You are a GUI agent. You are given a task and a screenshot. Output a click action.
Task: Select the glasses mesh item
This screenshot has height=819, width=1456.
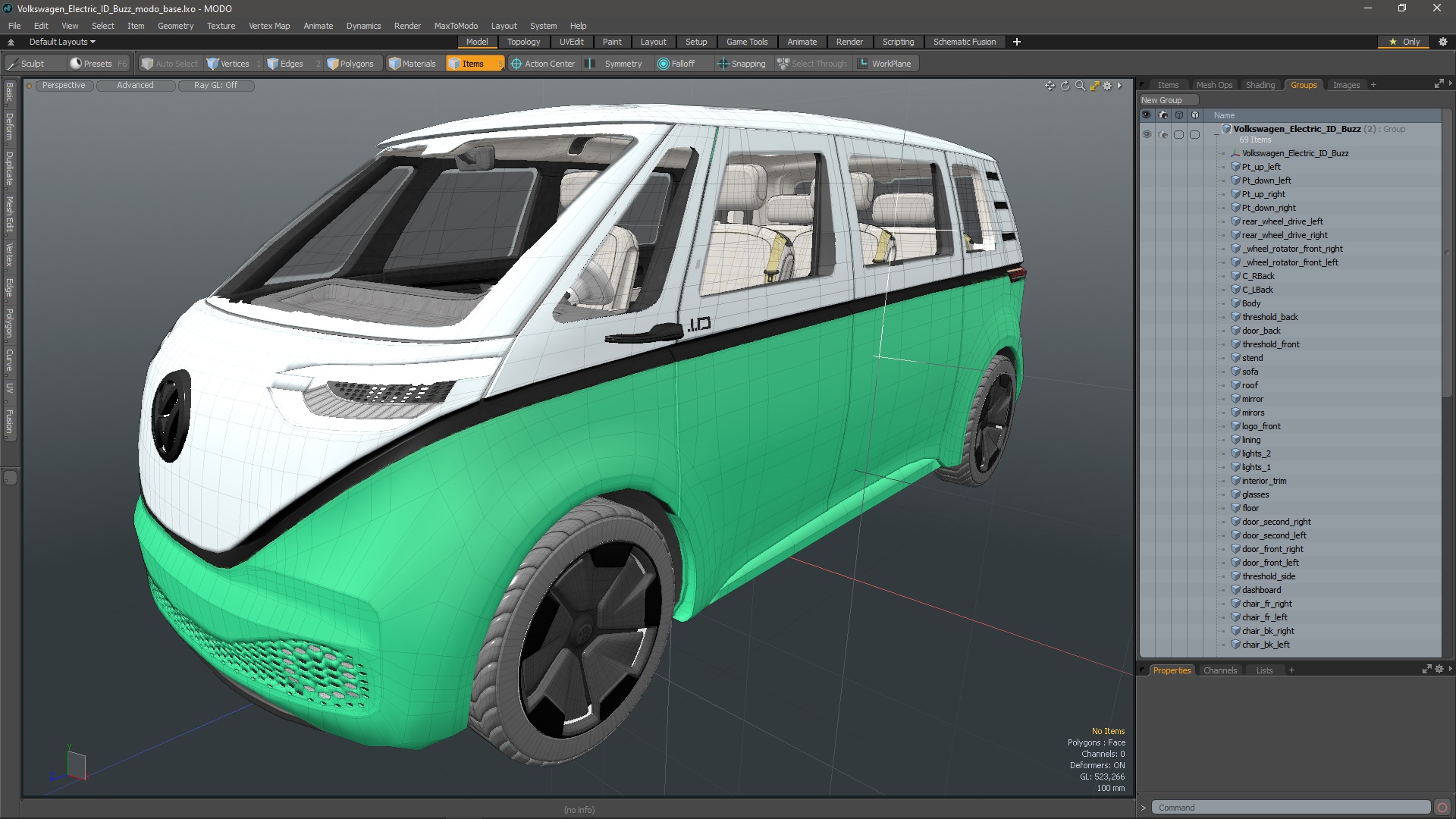coord(1255,494)
